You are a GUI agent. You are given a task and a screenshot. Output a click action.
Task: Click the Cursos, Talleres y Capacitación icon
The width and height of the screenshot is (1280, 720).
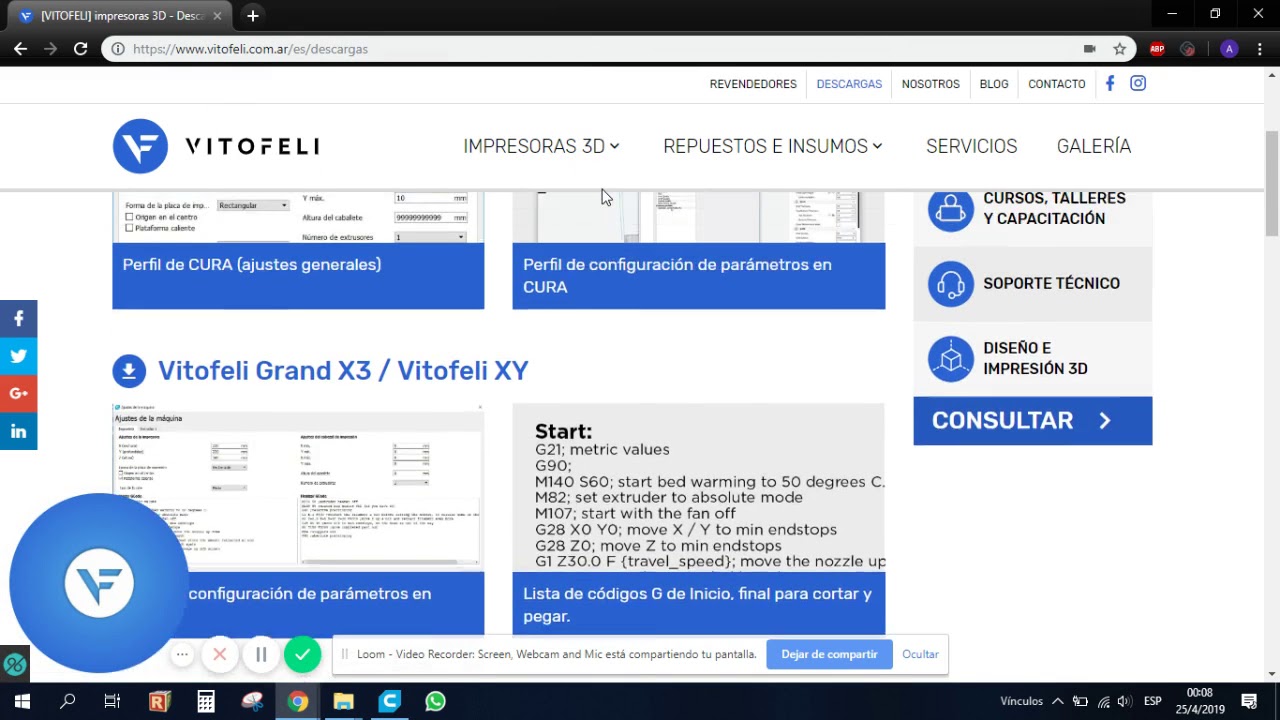(x=950, y=209)
